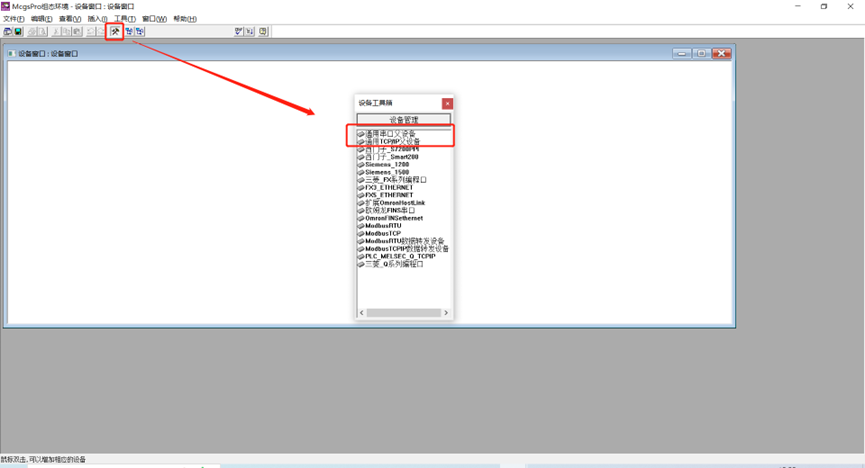Open the 帮助 menu
The height and width of the screenshot is (468, 865).
click(185, 19)
